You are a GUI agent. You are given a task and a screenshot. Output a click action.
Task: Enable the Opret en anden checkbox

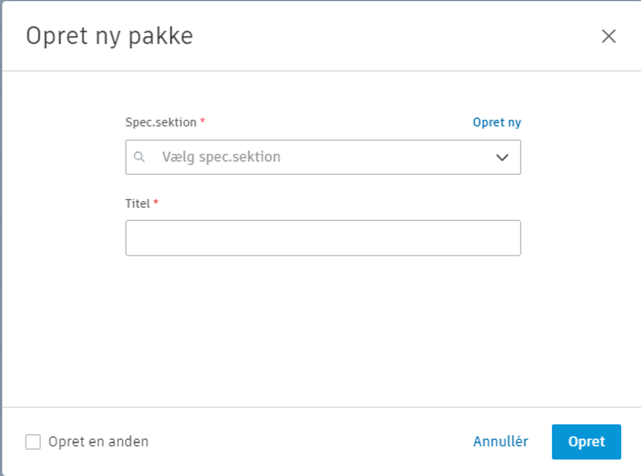[33, 441]
